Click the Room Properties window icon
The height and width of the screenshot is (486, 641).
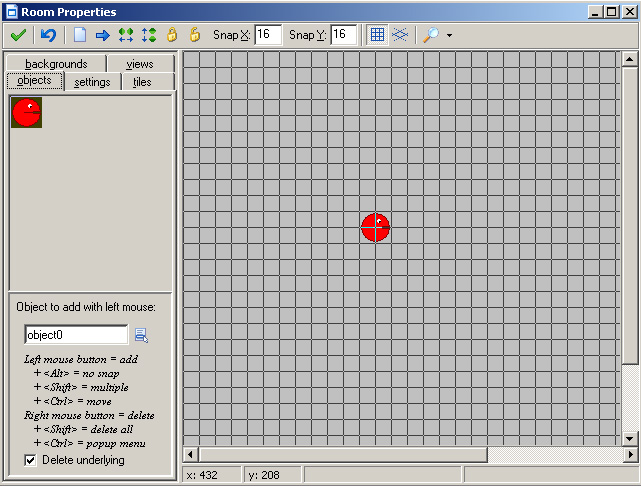pyautogui.click(x=12, y=12)
